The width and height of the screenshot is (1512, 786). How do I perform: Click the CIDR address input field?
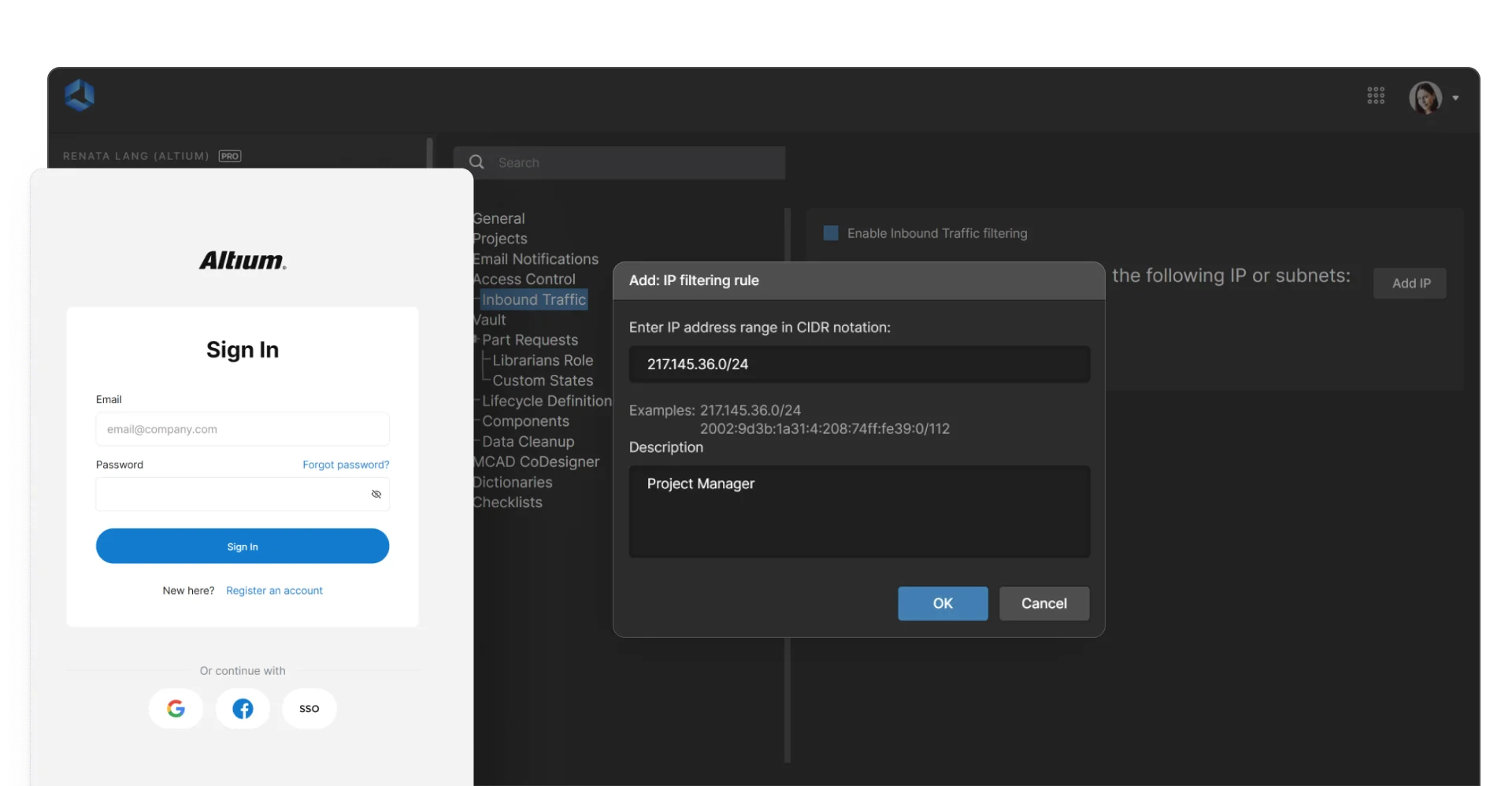click(x=859, y=364)
